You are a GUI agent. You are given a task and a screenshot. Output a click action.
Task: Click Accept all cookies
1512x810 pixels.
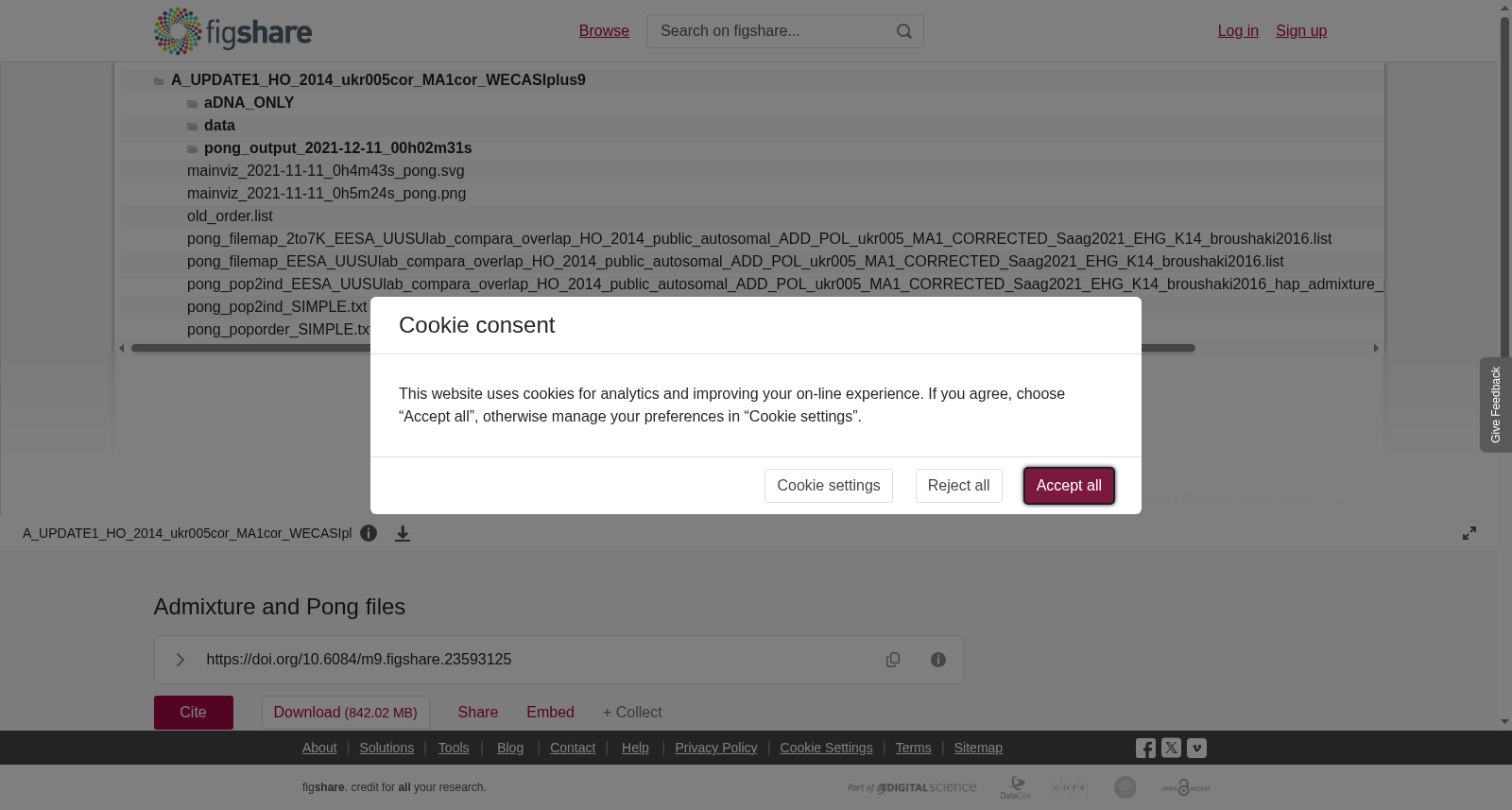1069,486
